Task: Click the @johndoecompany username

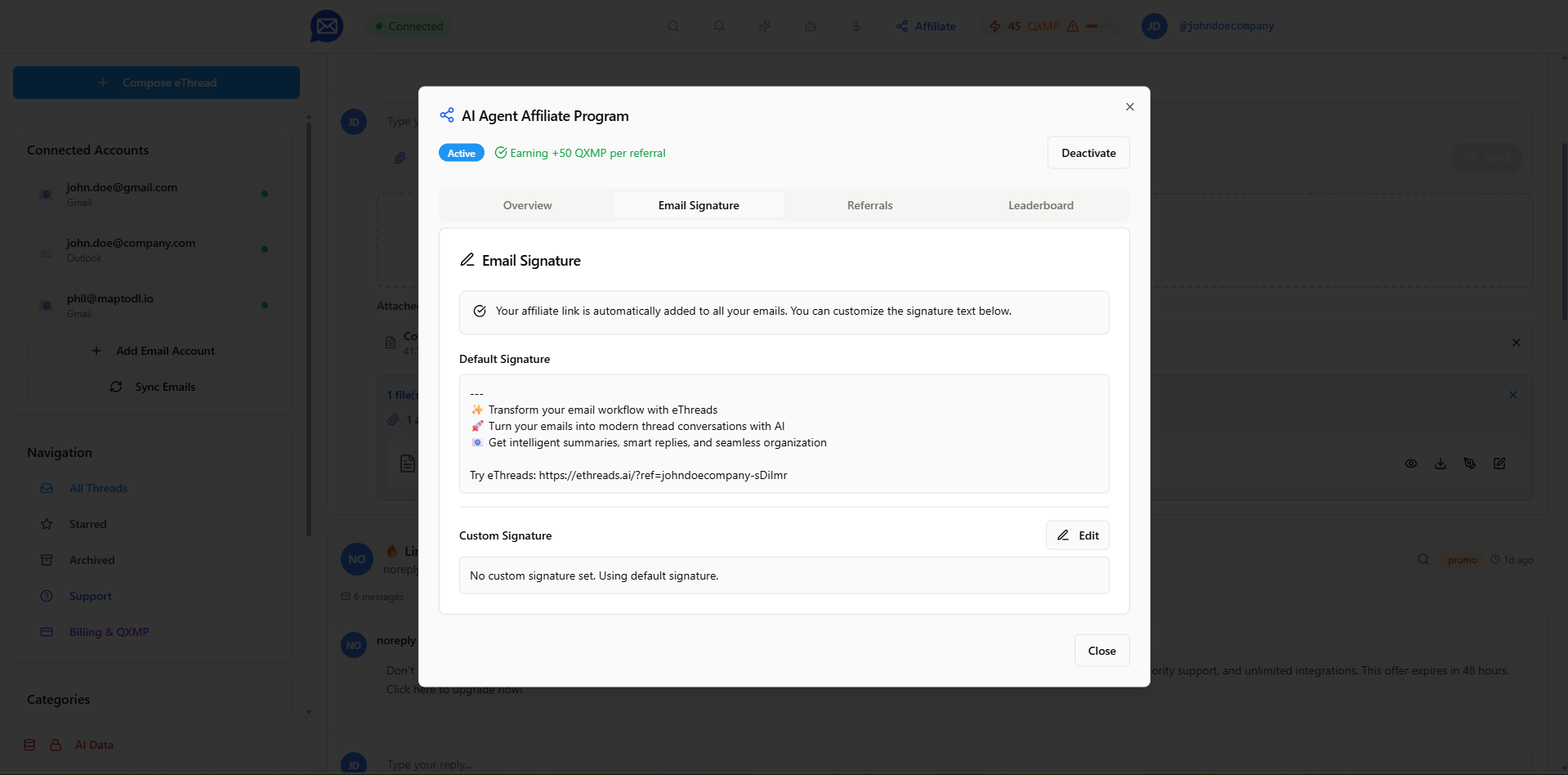Action: point(1226,26)
